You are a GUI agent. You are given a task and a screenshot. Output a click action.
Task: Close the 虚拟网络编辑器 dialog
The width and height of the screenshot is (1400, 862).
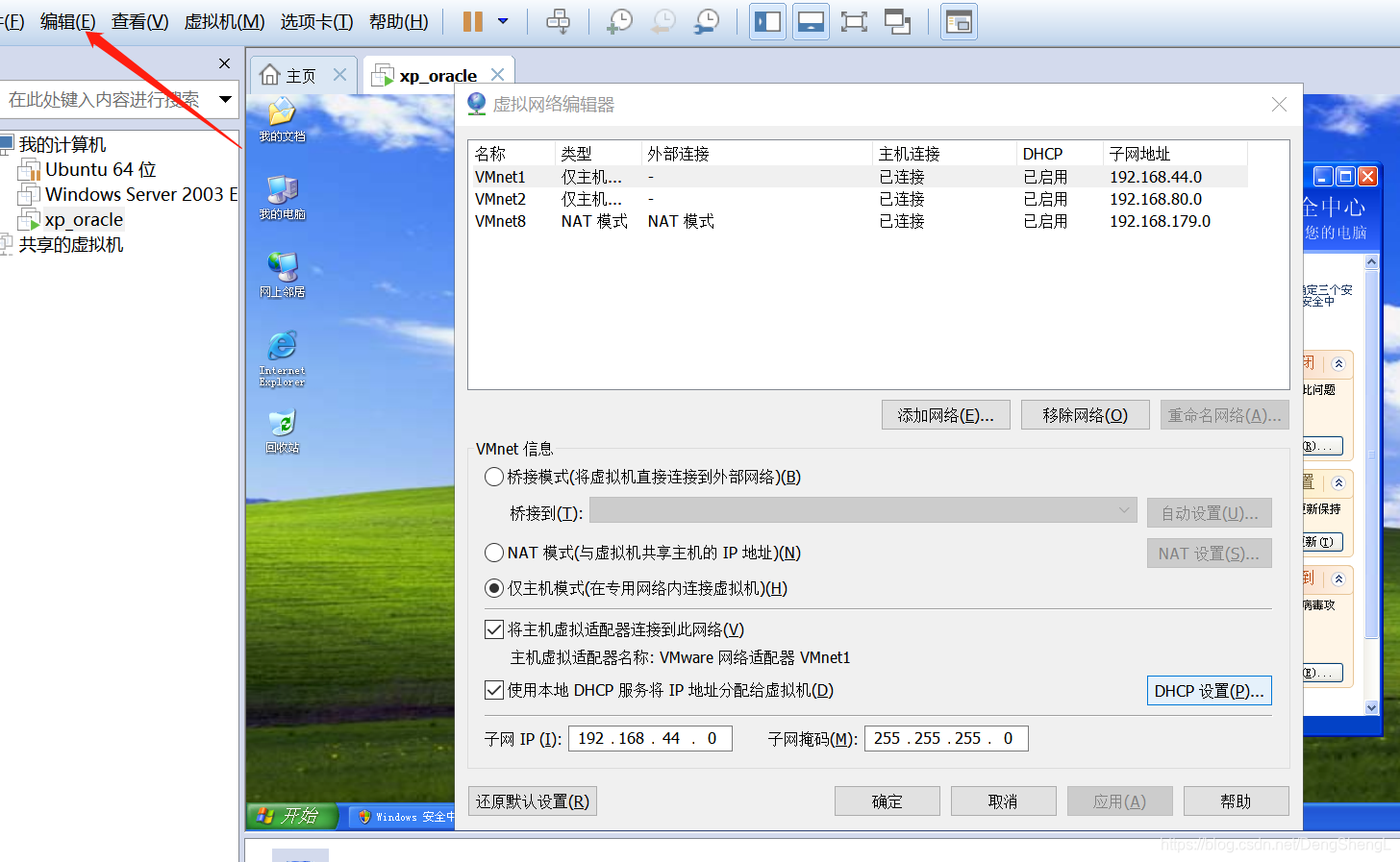1279,104
